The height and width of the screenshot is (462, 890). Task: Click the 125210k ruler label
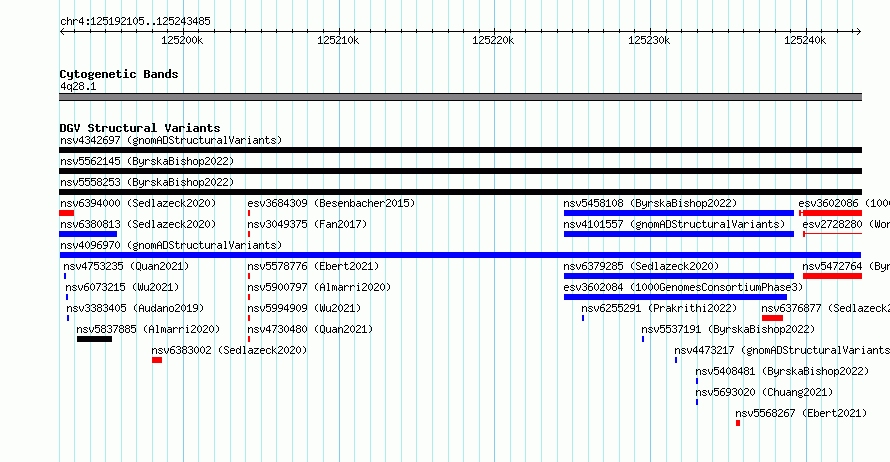338,40
